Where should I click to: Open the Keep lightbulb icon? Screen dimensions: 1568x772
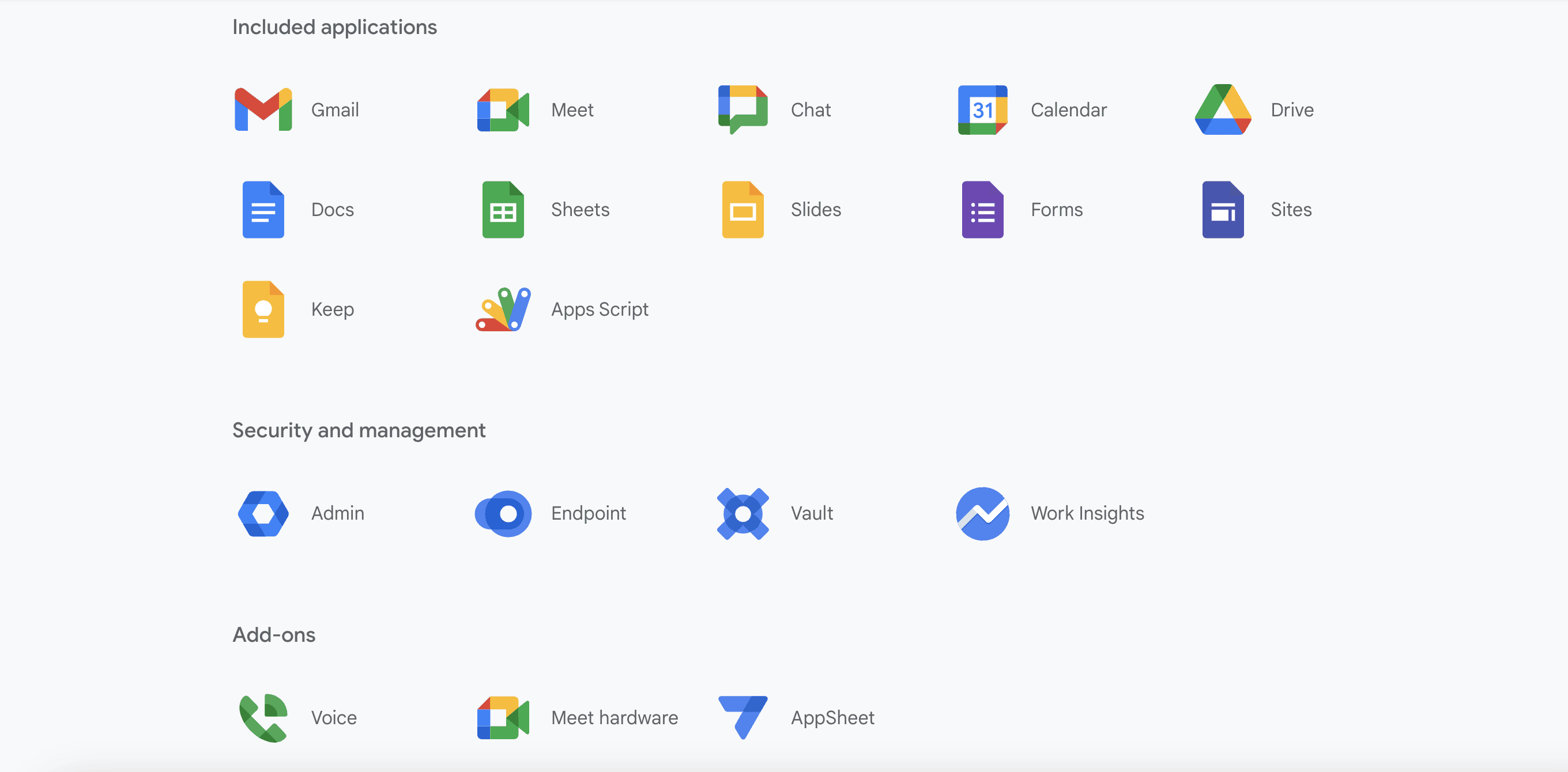click(x=263, y=309)
